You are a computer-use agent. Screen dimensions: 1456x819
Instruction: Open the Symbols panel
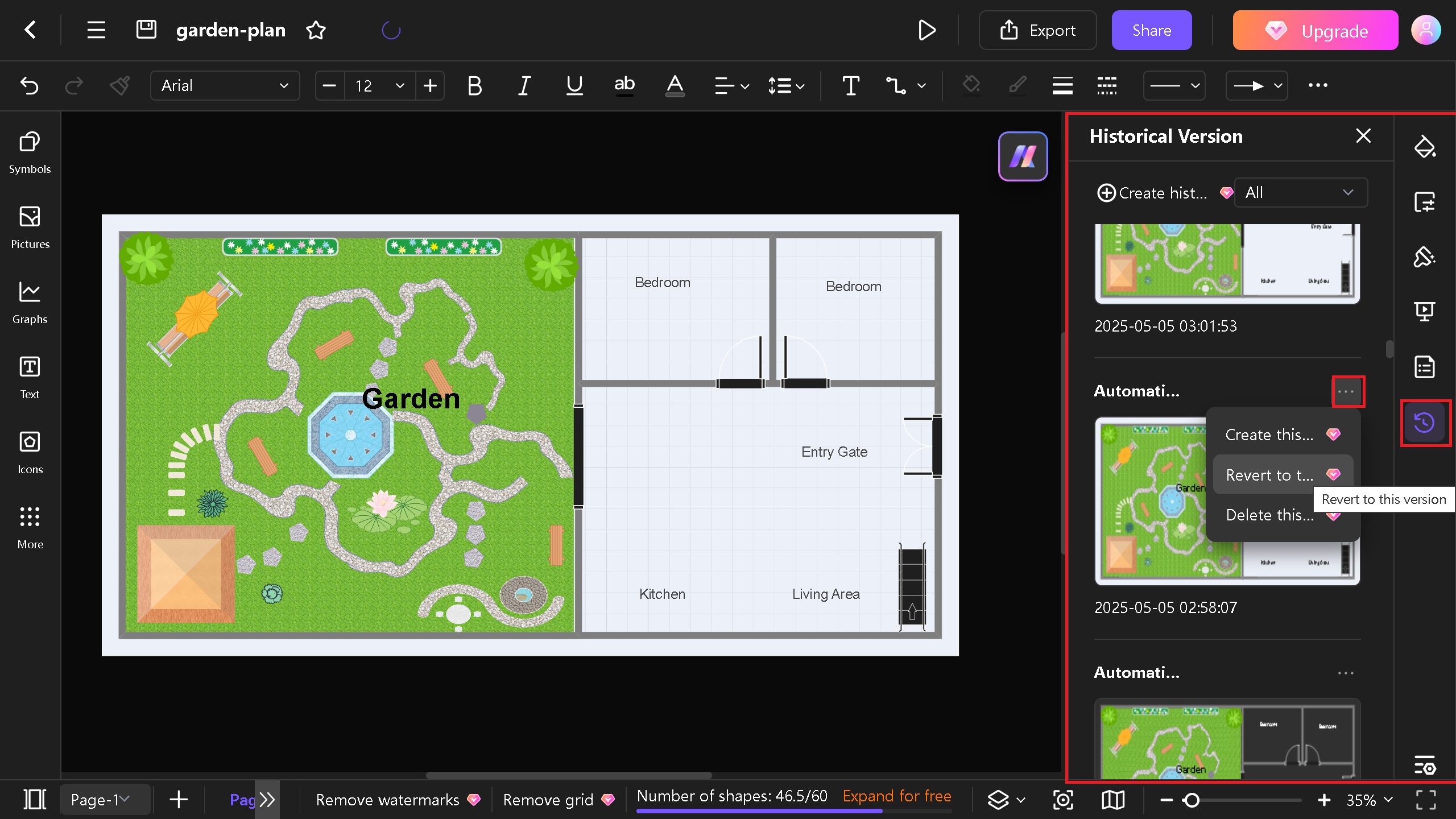pos(30,152)
